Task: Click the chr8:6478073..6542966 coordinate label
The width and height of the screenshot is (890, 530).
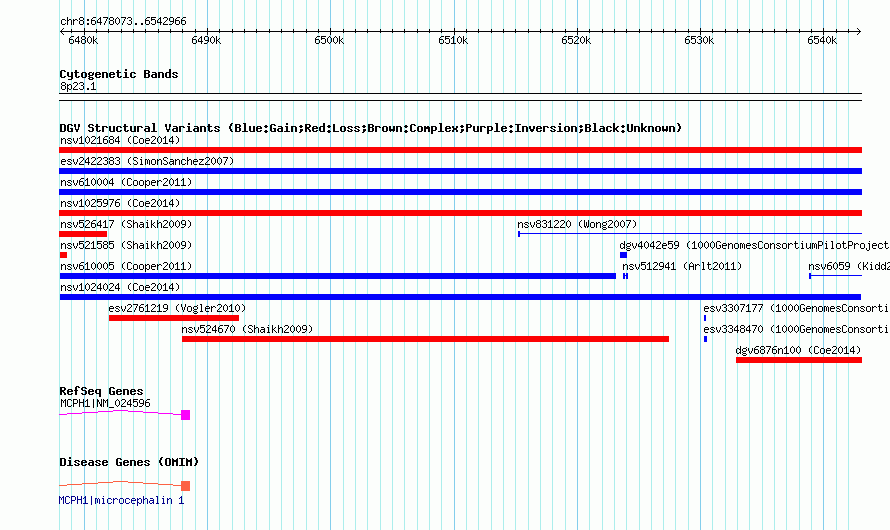Action: 123,21
